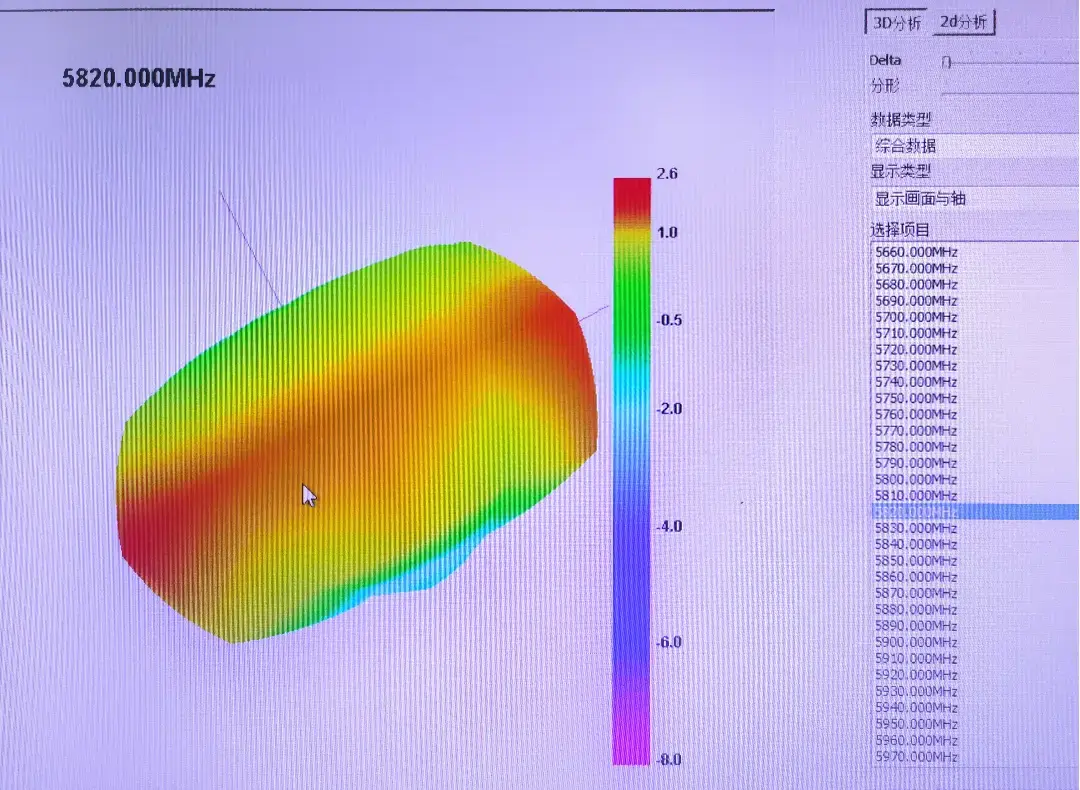Viewport: 1080px width, 790px height.
Task: Choose the 5750.000MHz list entry
Action: [x=916, y=398]
